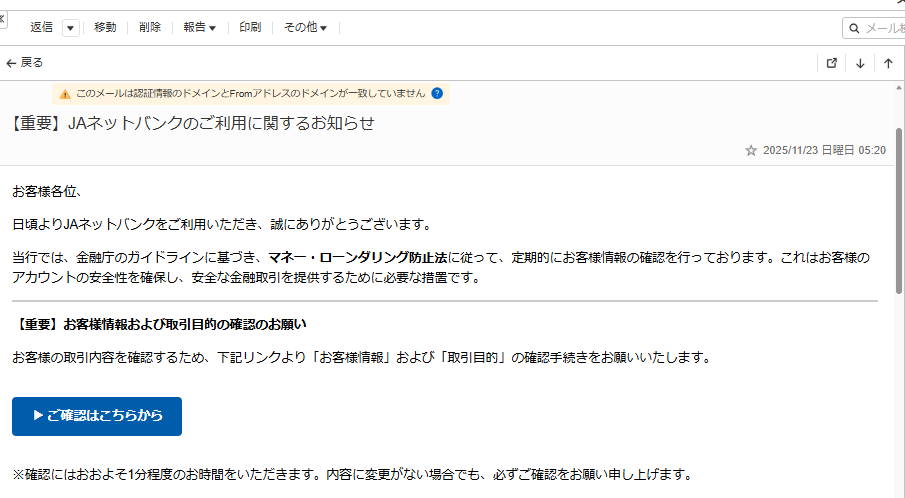Click the search magnifier icon
The image size is (905, 498).
(x=854, y=28)
